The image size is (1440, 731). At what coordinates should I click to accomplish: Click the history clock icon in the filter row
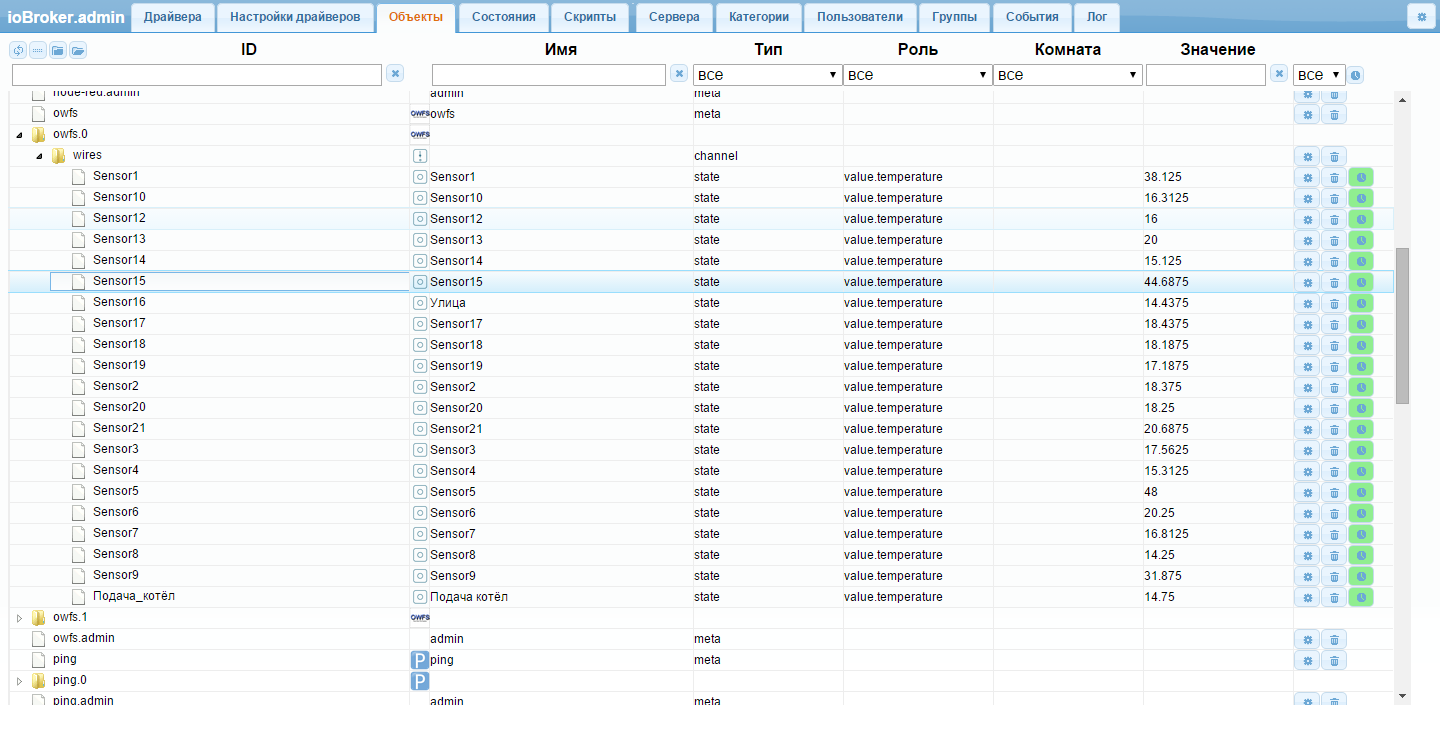pyautogui.click(x=1356, y=75)
